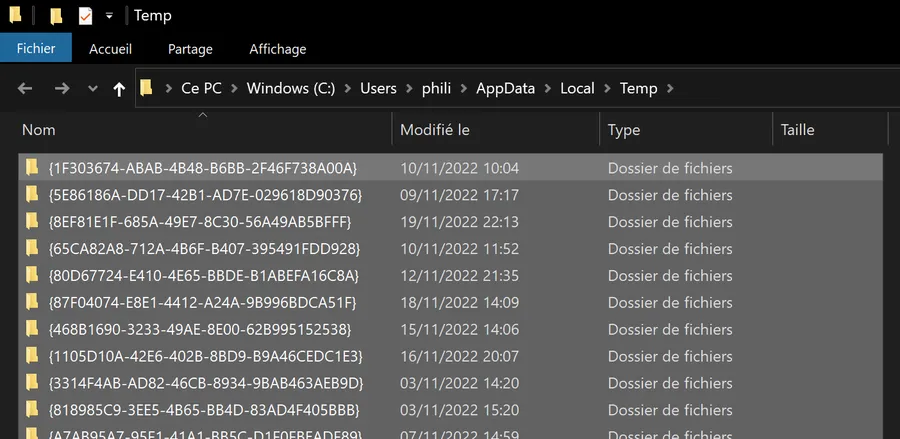Click folder icon of {8EF81E1F-685A-49E7-8C30-56A49AB5BFFF}
The width and height of the screenshot is (900, 439).
32,221
